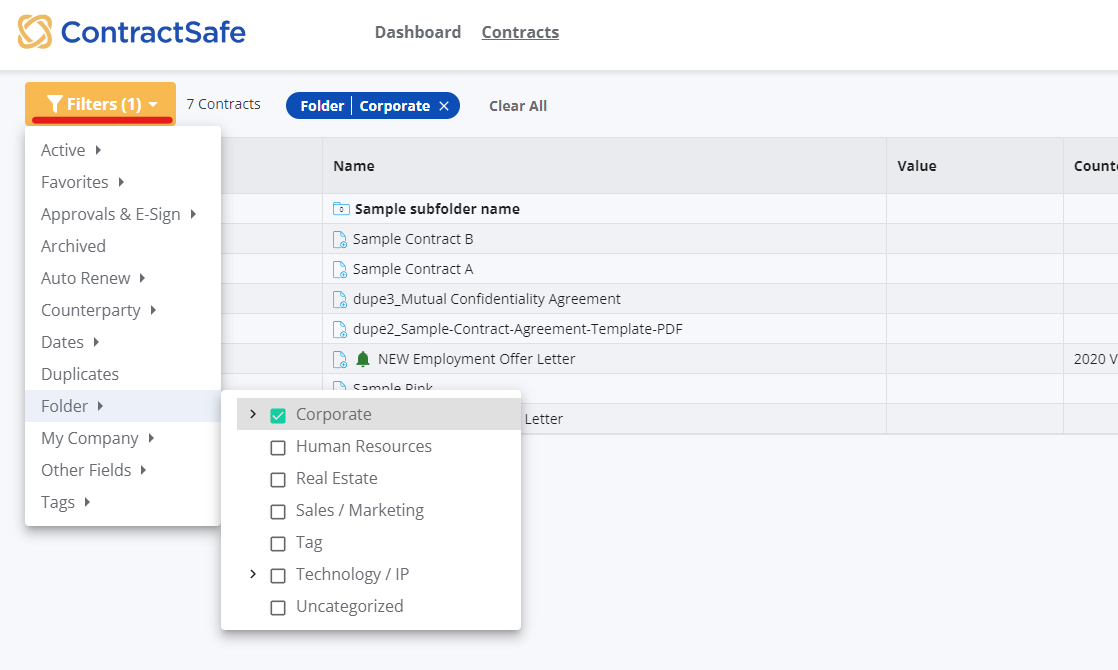This screenshot has width=1118, height=670.
Task: Expand the Corporate subfolder chevron
Action: click(x=253, y=413)
